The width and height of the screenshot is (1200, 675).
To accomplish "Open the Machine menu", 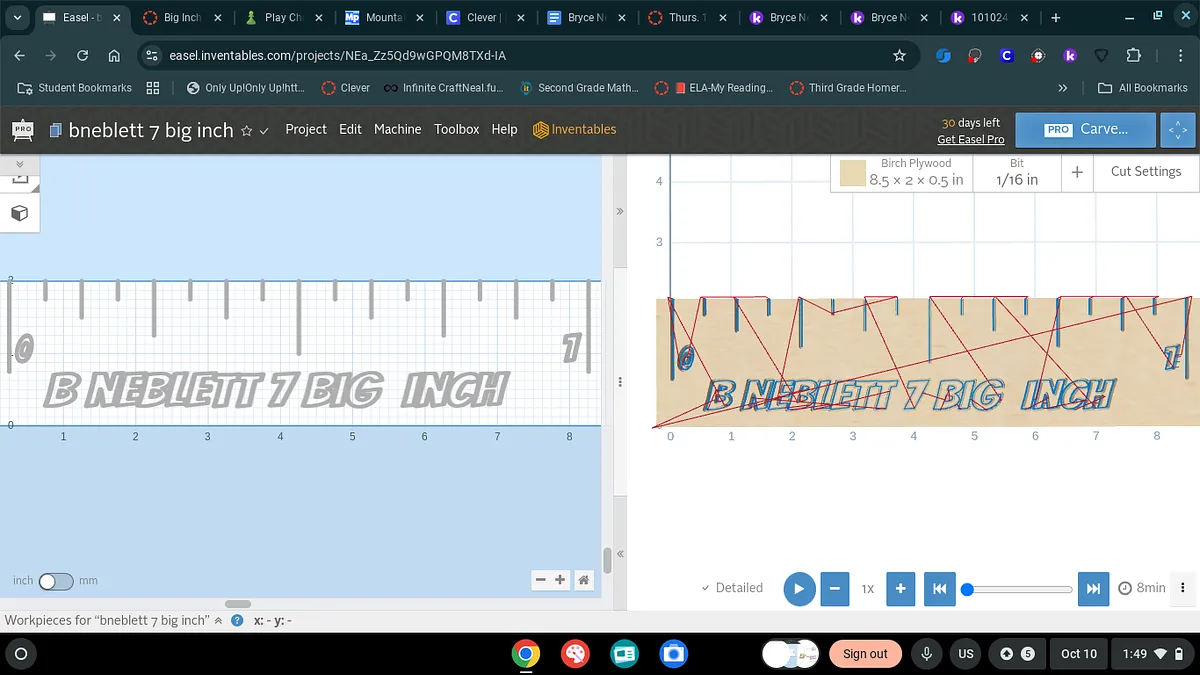I will pyautogui.click(x=397, y=129).
